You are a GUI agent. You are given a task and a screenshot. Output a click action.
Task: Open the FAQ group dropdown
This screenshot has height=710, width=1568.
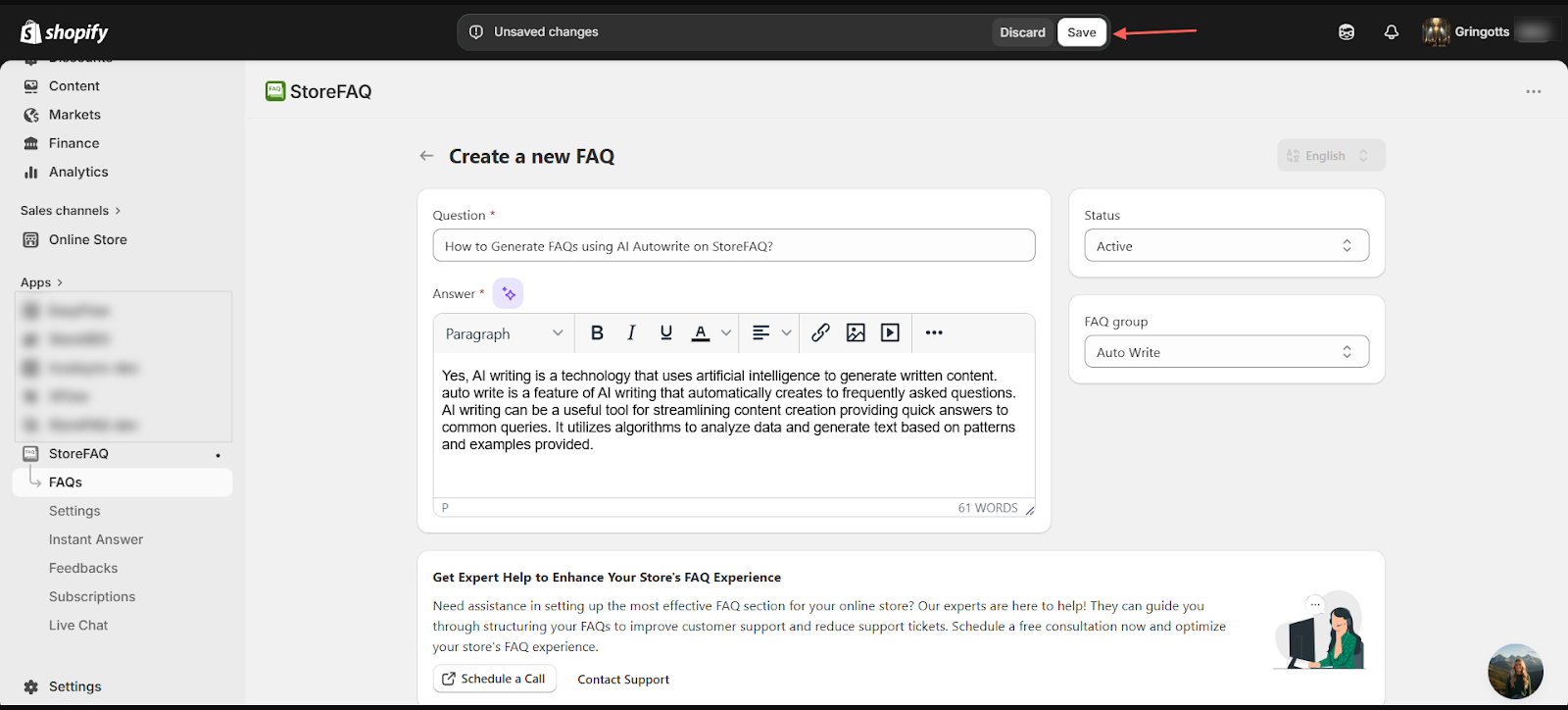click(x=1226, y=352)
